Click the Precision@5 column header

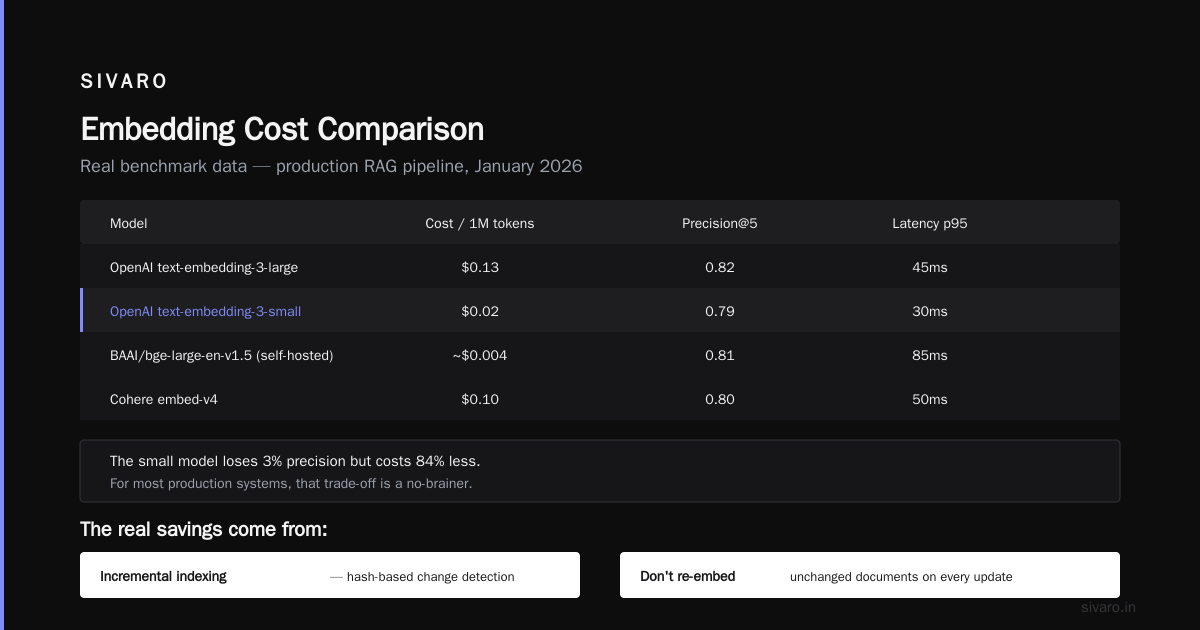[720, 223]
